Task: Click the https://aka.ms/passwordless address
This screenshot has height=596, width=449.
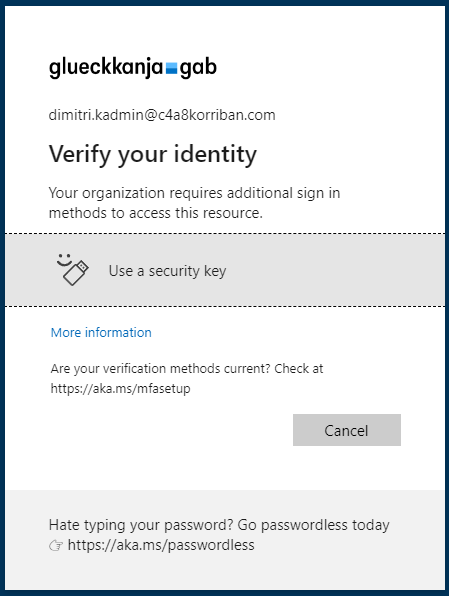Action: [161, 545]
